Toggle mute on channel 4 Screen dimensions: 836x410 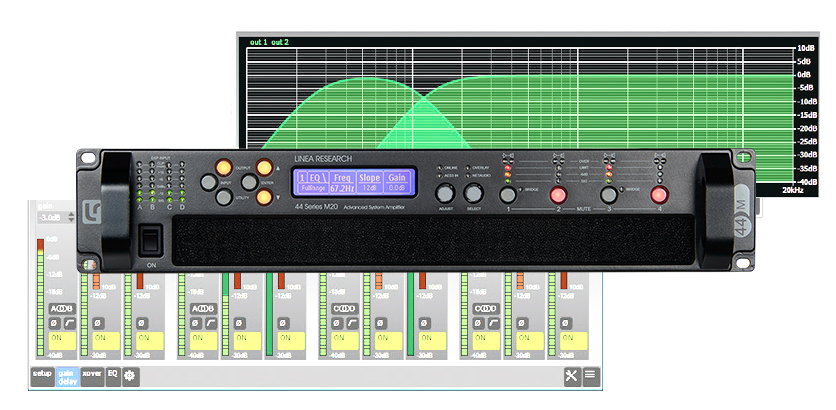coord(659,194)
